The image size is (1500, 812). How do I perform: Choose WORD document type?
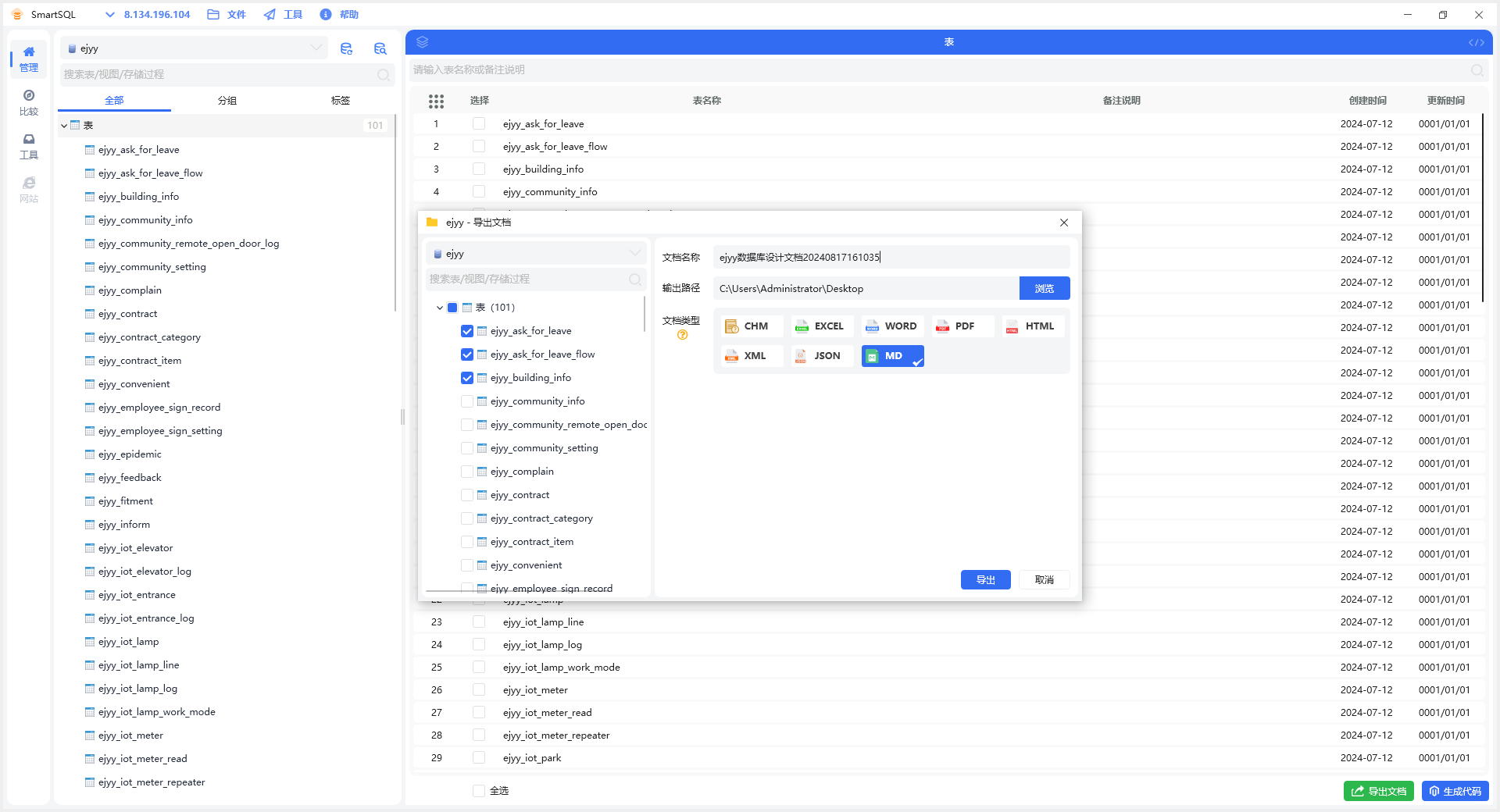pos(892,326)
